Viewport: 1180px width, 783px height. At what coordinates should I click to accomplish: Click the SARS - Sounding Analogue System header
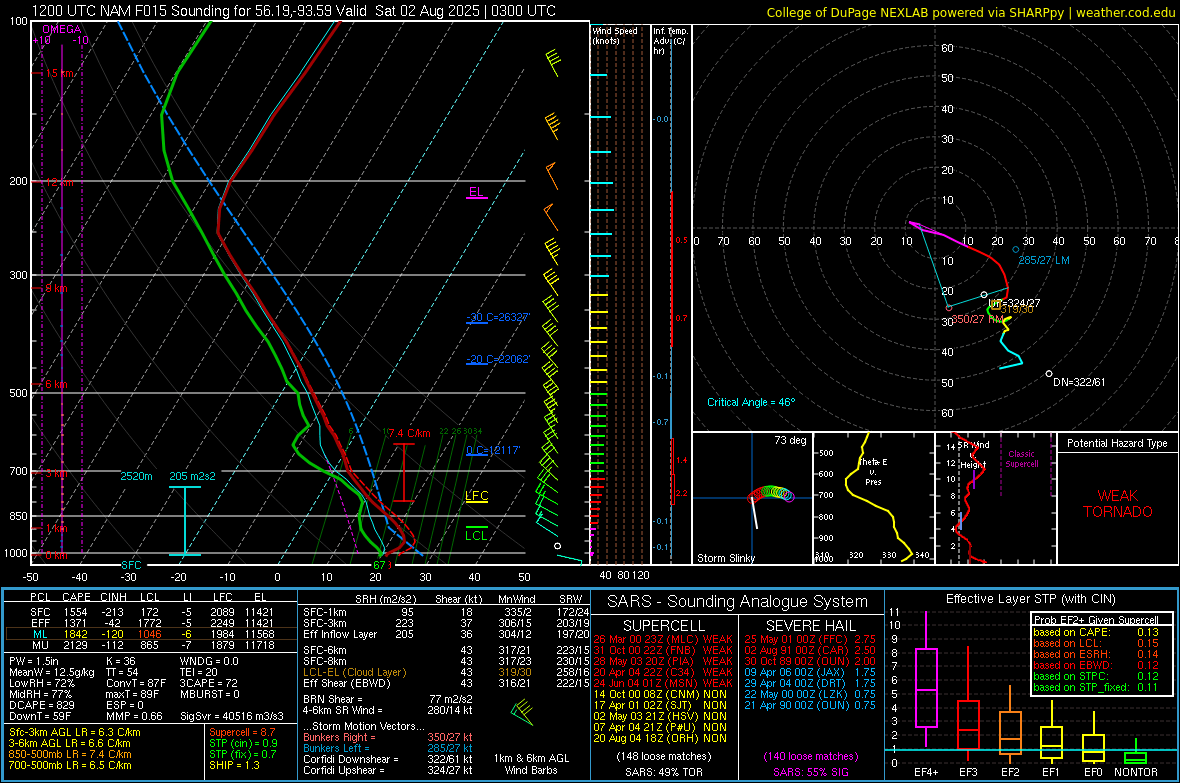pos(738,602)
